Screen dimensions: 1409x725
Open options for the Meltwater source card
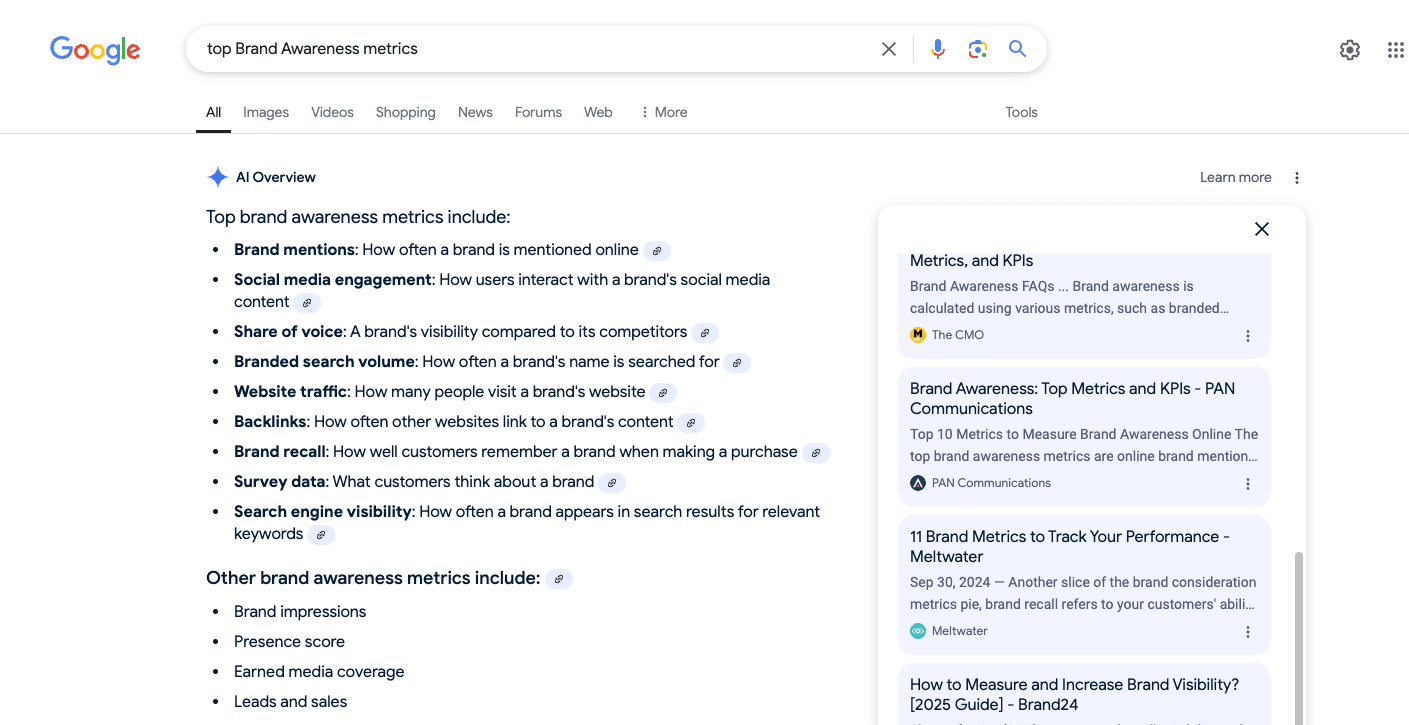point(1247,632)
